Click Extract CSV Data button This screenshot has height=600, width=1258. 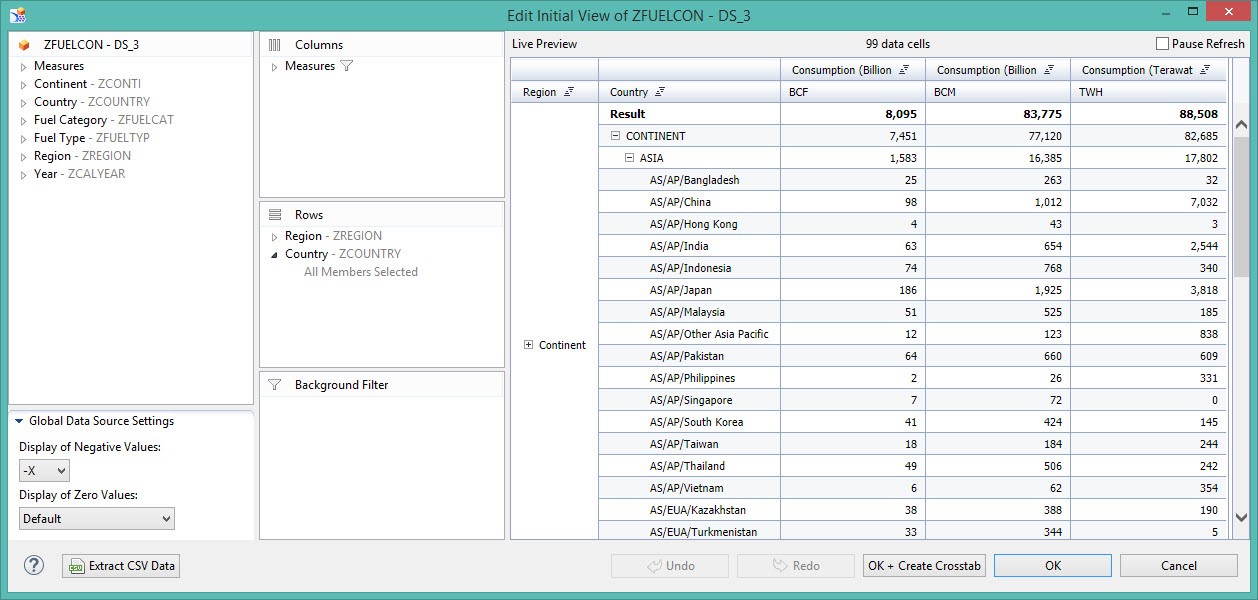(121, 566)
